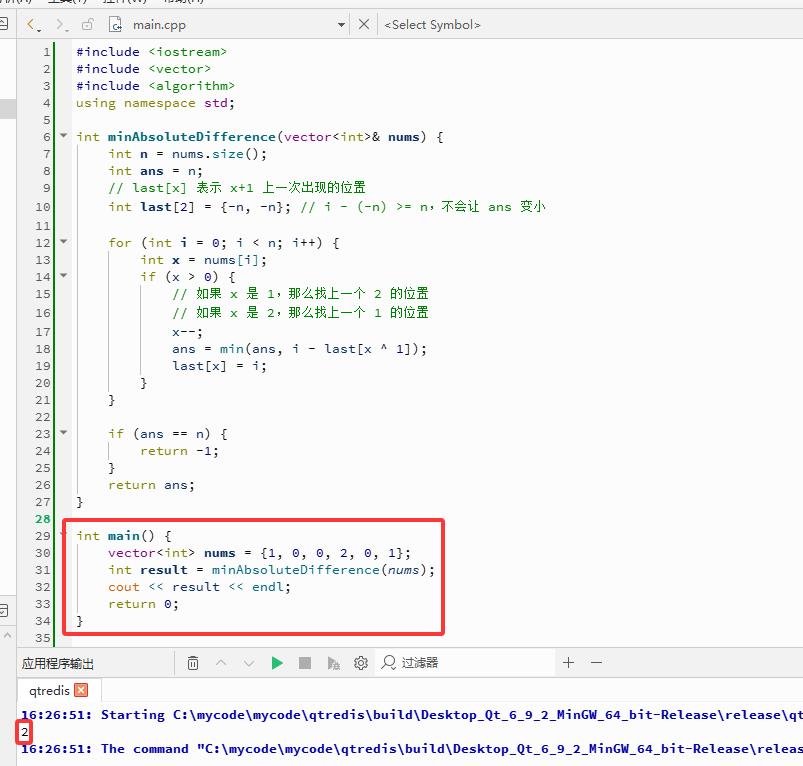Open the main.cpp document dropdown
Screen dimensions: 803x766
point(341,25)
